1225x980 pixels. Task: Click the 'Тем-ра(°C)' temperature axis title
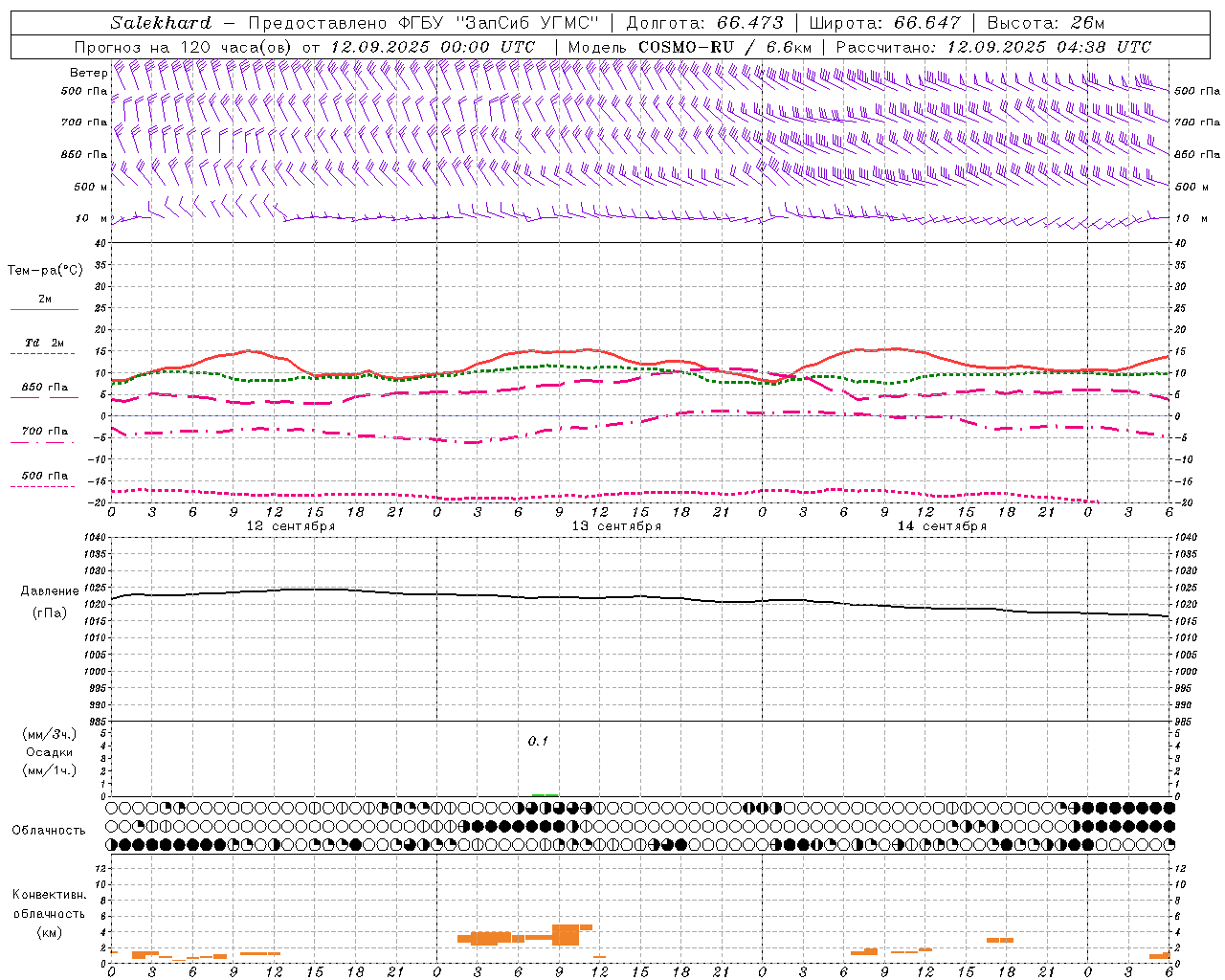pos(45,271)
